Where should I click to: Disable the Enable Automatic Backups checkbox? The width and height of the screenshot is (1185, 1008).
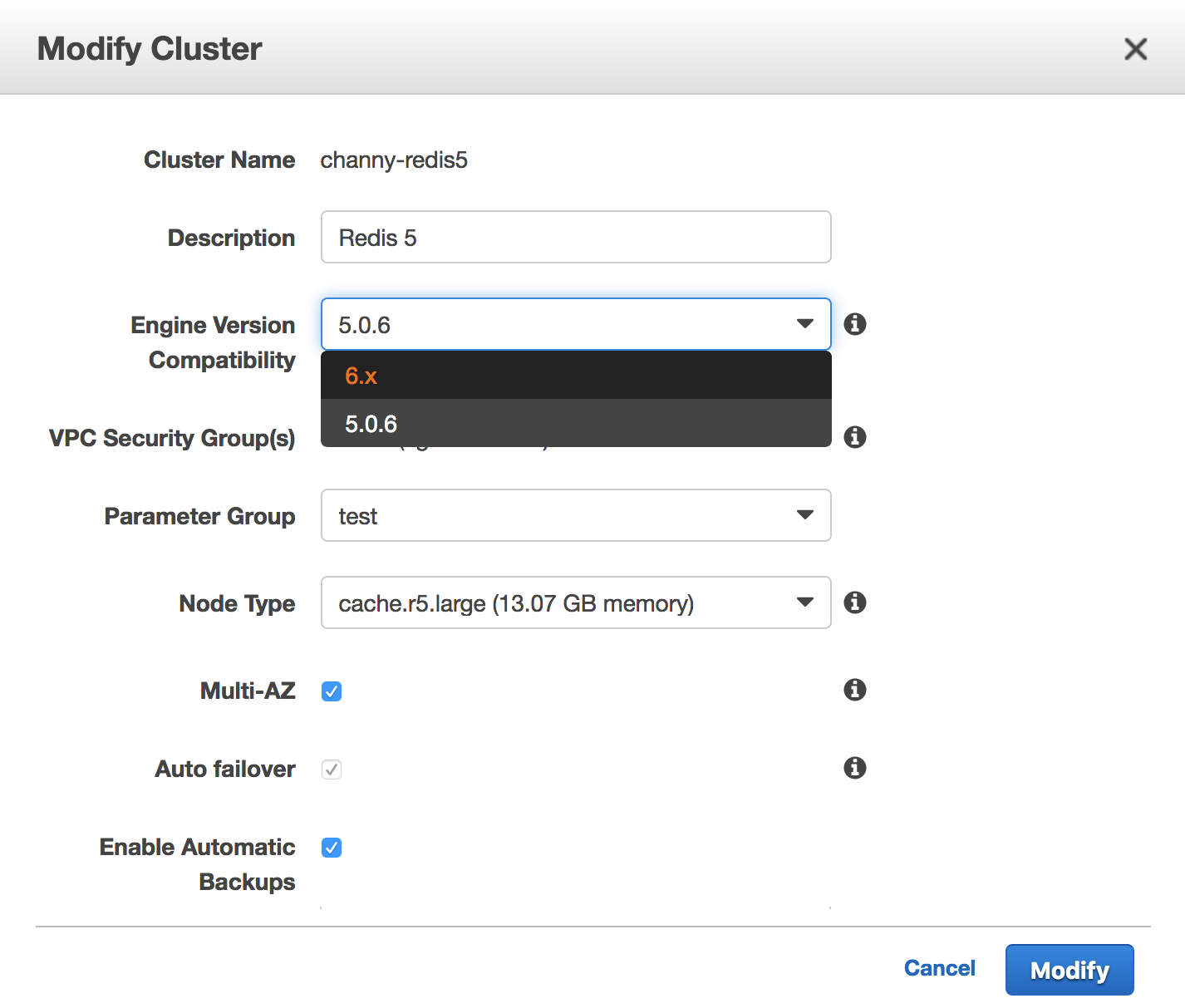pos(332,848)
